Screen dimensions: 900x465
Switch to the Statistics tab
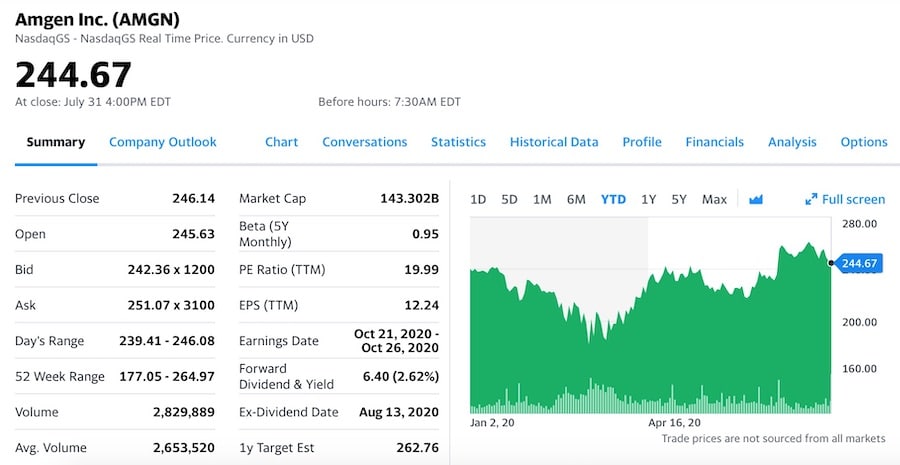tap(458, 142)
